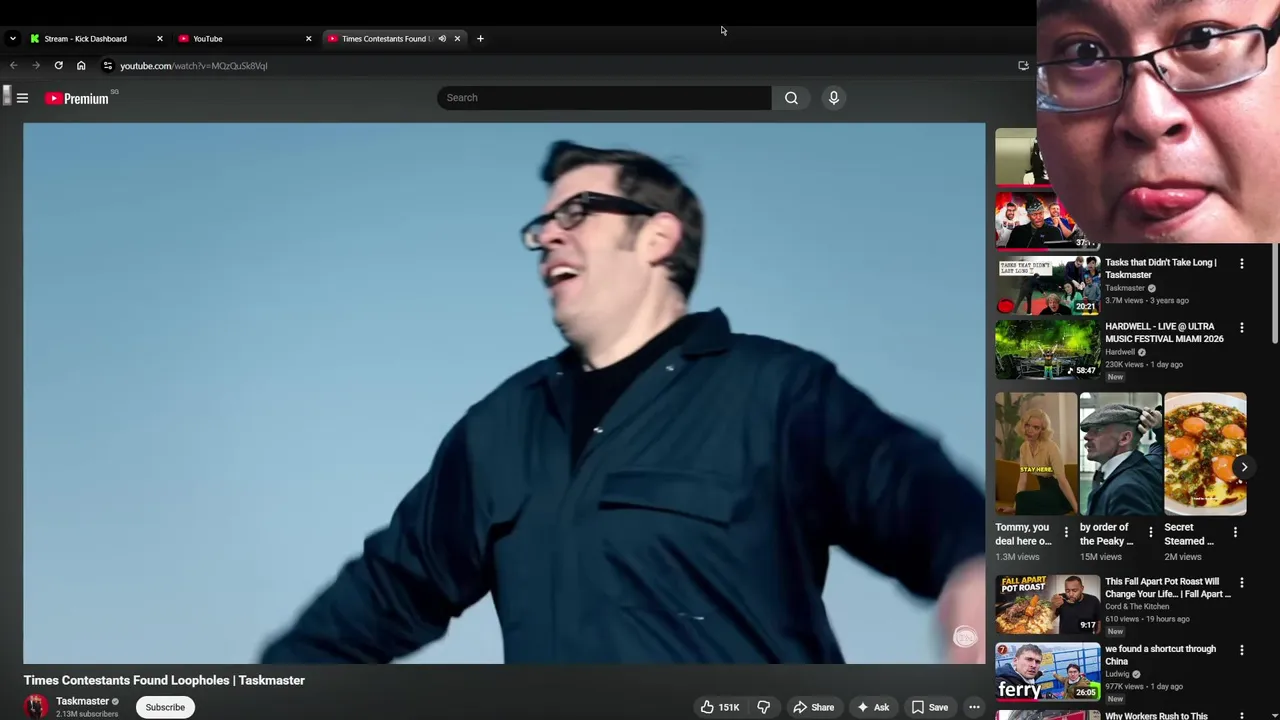Show next Shorts with the arrow button
Viewport: 1280px width, 720px height.
click(x=1244, y=467)
